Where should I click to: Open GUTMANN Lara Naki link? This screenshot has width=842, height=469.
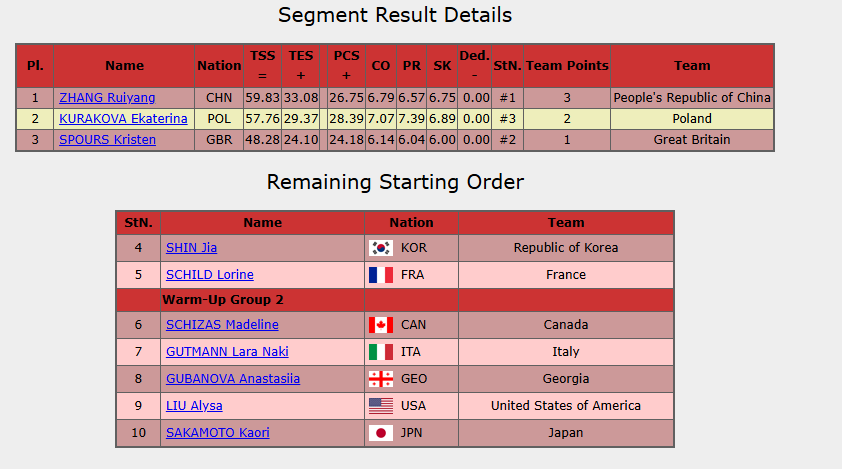(x=226, y=352)
